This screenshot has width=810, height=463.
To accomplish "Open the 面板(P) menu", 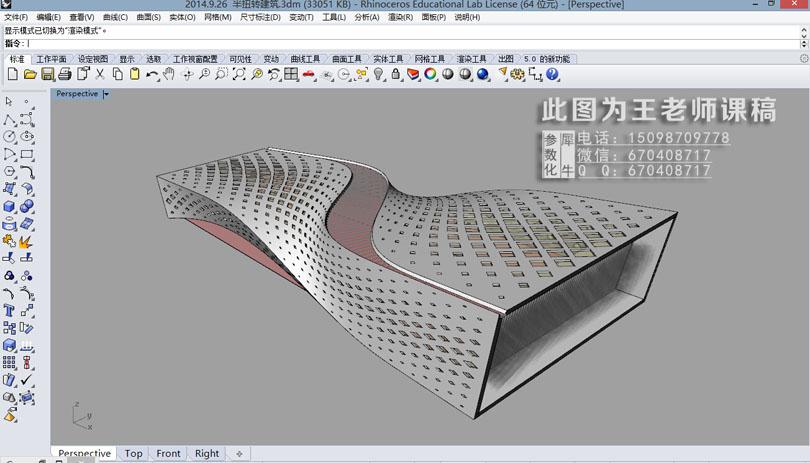I will point(433,17).
